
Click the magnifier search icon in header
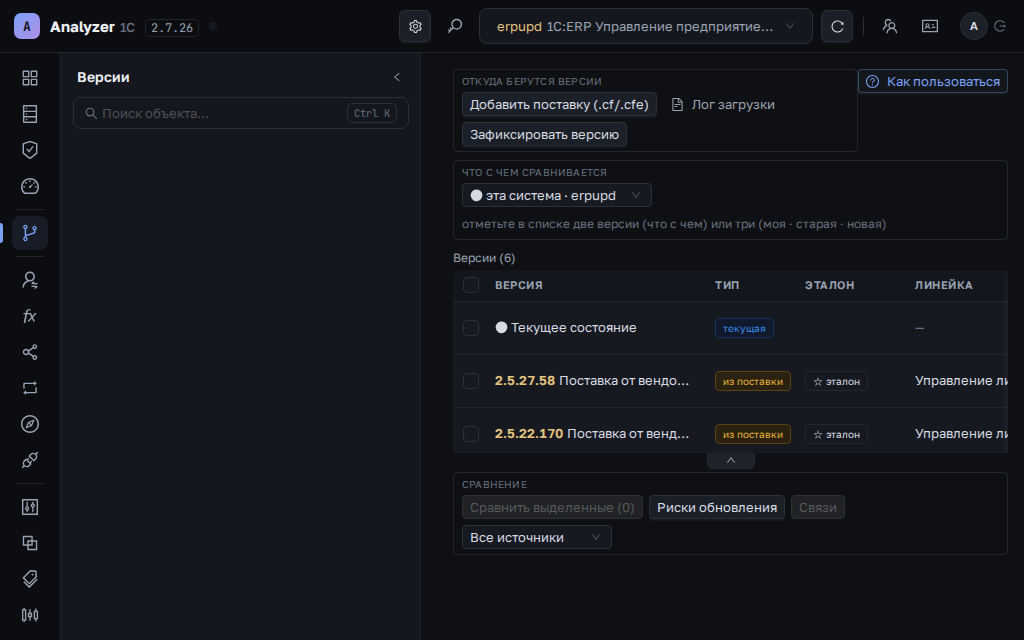pyautogui.click(x=455, y=26)
